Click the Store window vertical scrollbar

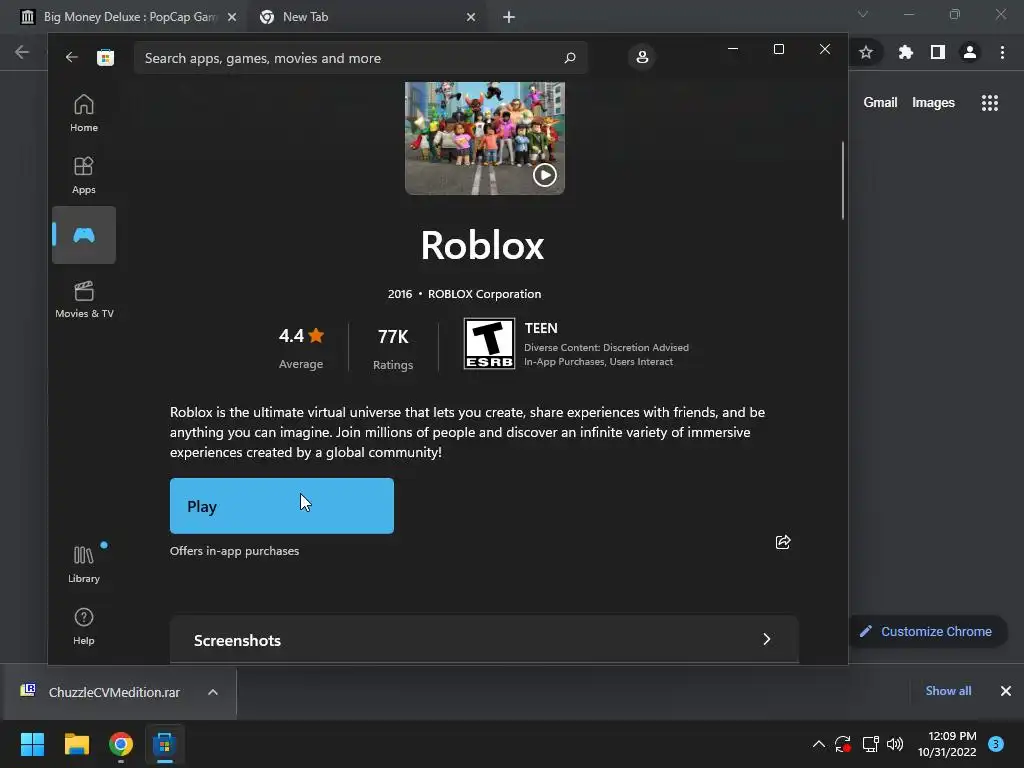tap(842, 181)
